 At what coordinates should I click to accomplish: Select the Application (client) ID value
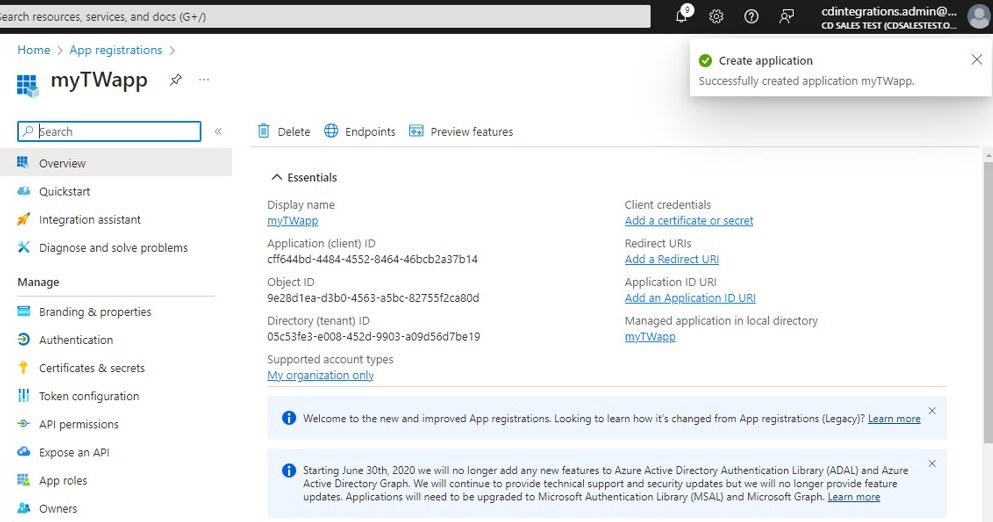pyautogui.click(x=372, y=259)
